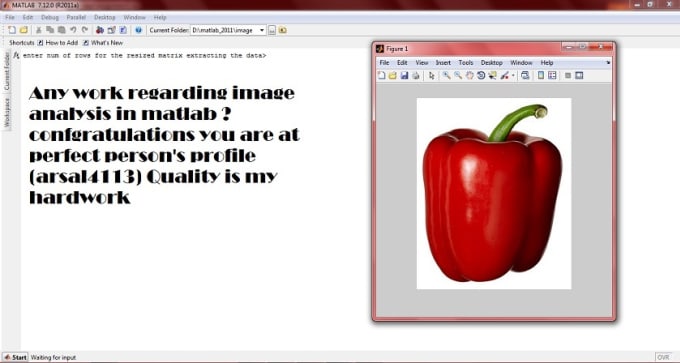Viewport: 680px width, 363px height.
Task: Open MATLAB Parallel menu
Action: [76, 17]
